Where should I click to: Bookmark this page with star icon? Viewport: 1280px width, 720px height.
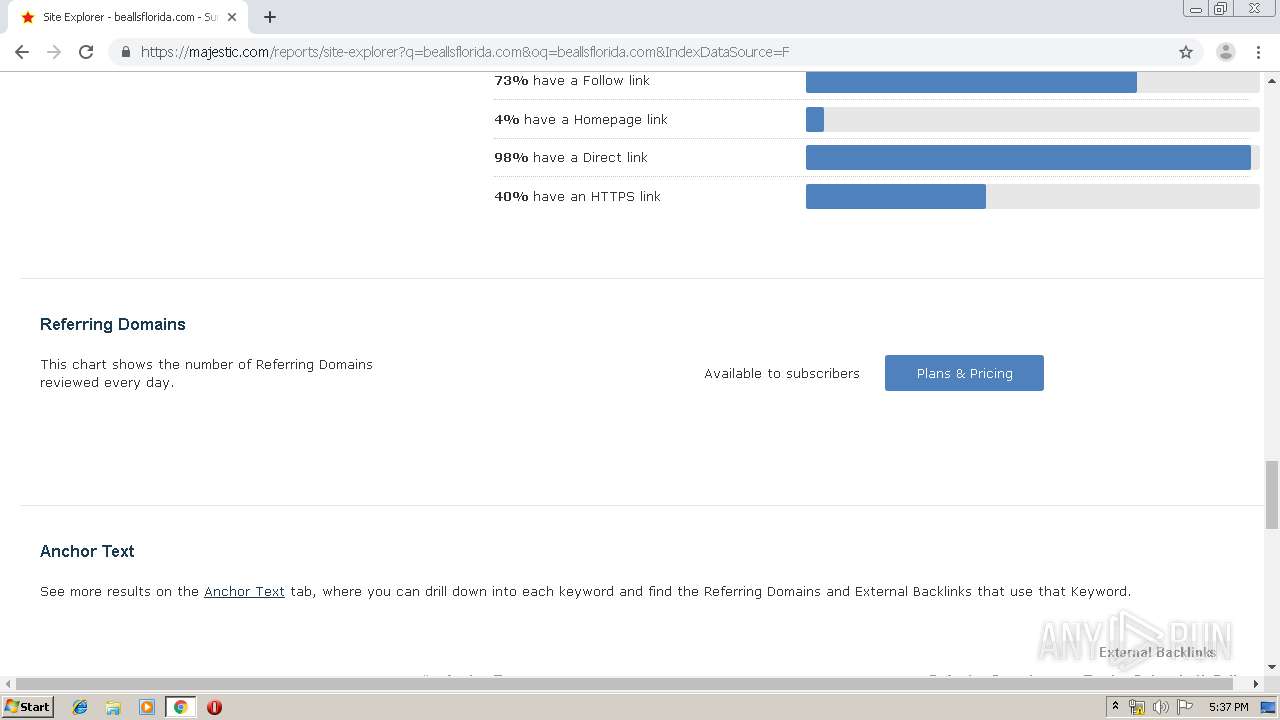pos(1186,52)
